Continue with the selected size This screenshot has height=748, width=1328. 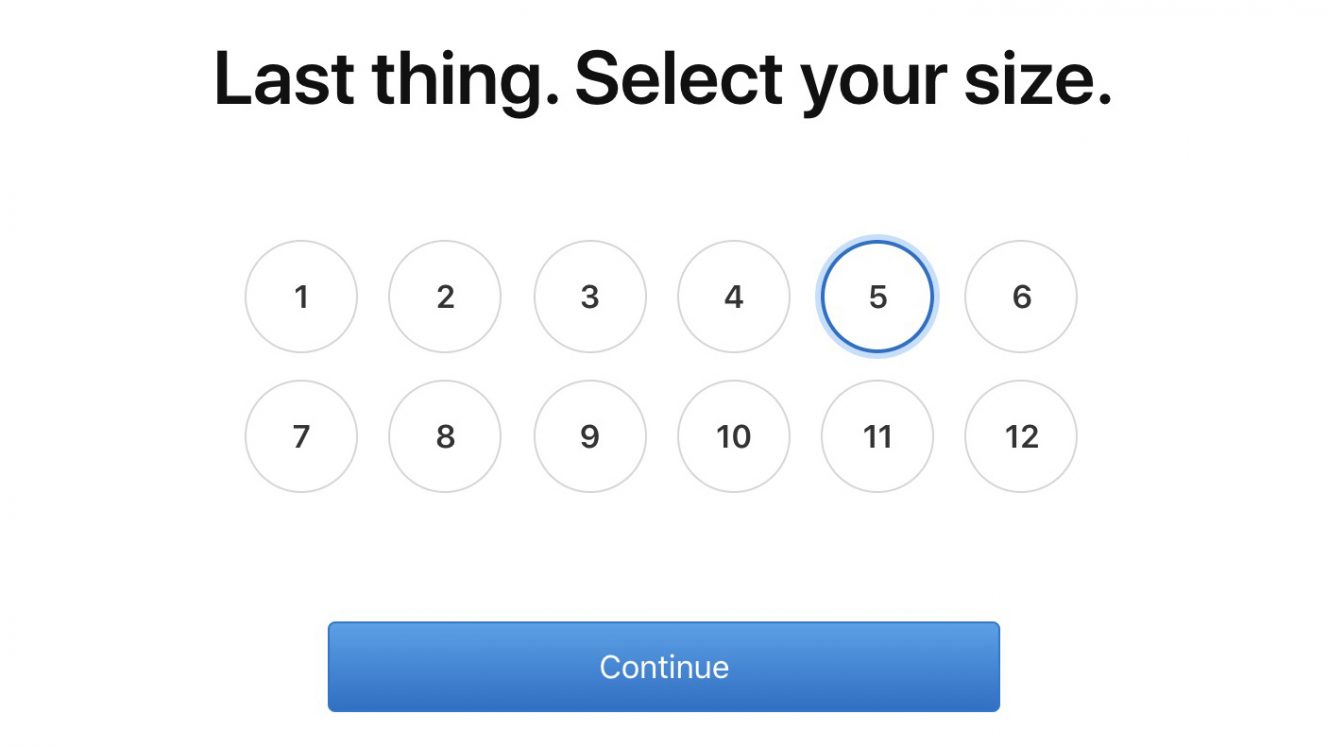tap(664, 667)
